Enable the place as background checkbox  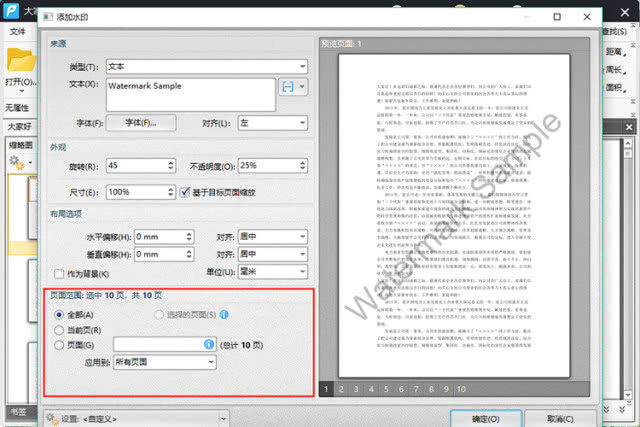coord(59,274)
